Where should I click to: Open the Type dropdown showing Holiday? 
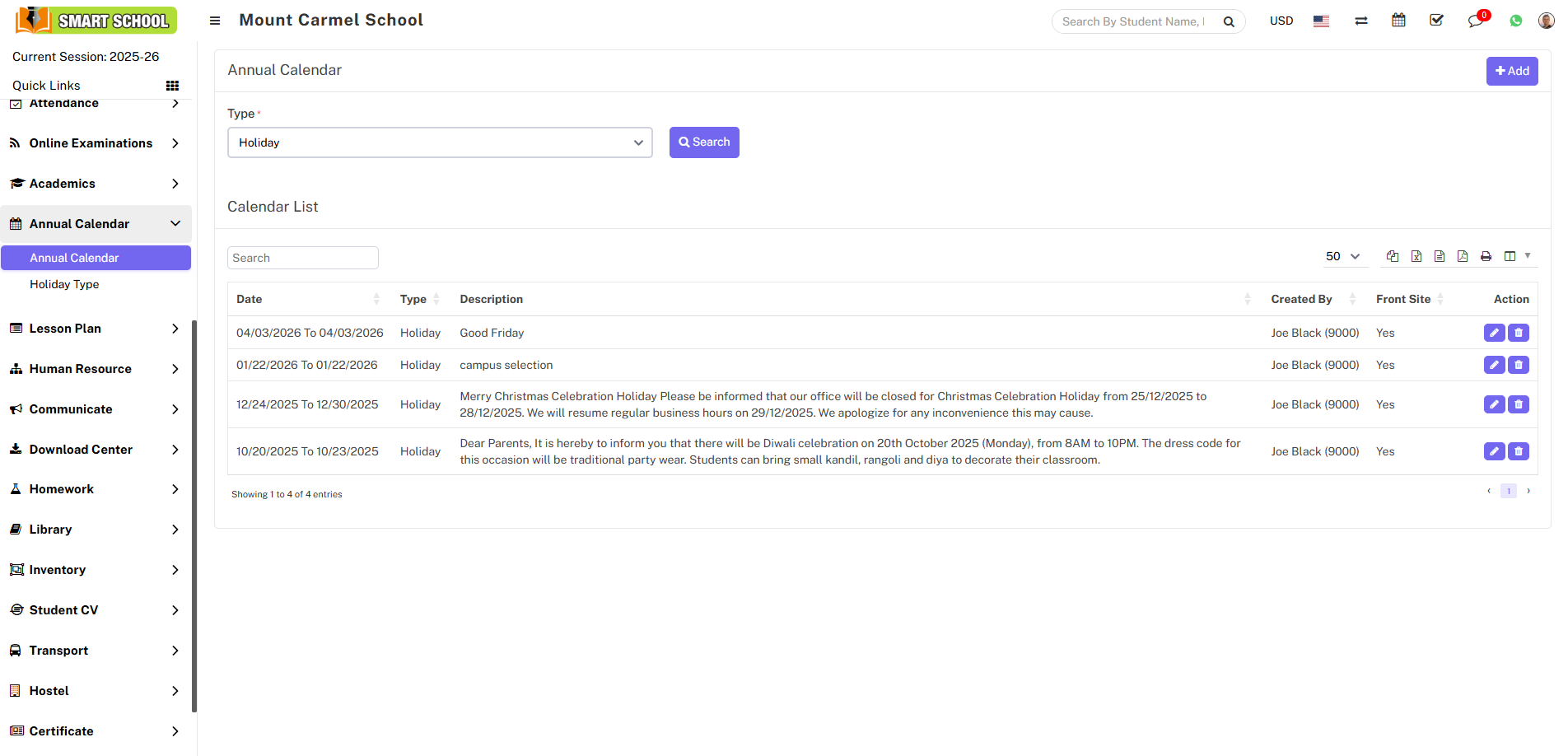(x=440, y=142)
